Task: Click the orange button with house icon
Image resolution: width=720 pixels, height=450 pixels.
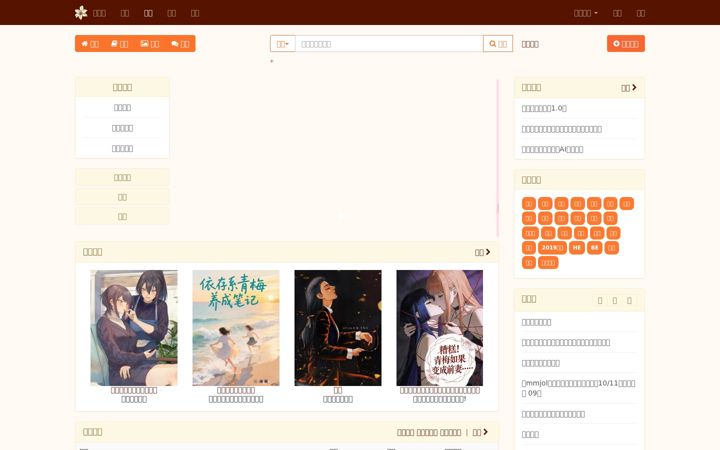Action: pos(90,44)
